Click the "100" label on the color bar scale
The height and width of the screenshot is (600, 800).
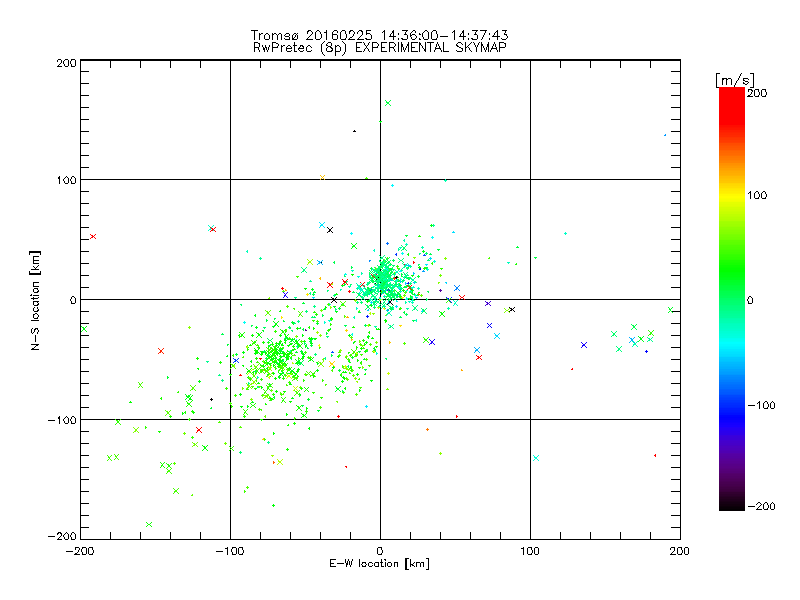[757, 195]
